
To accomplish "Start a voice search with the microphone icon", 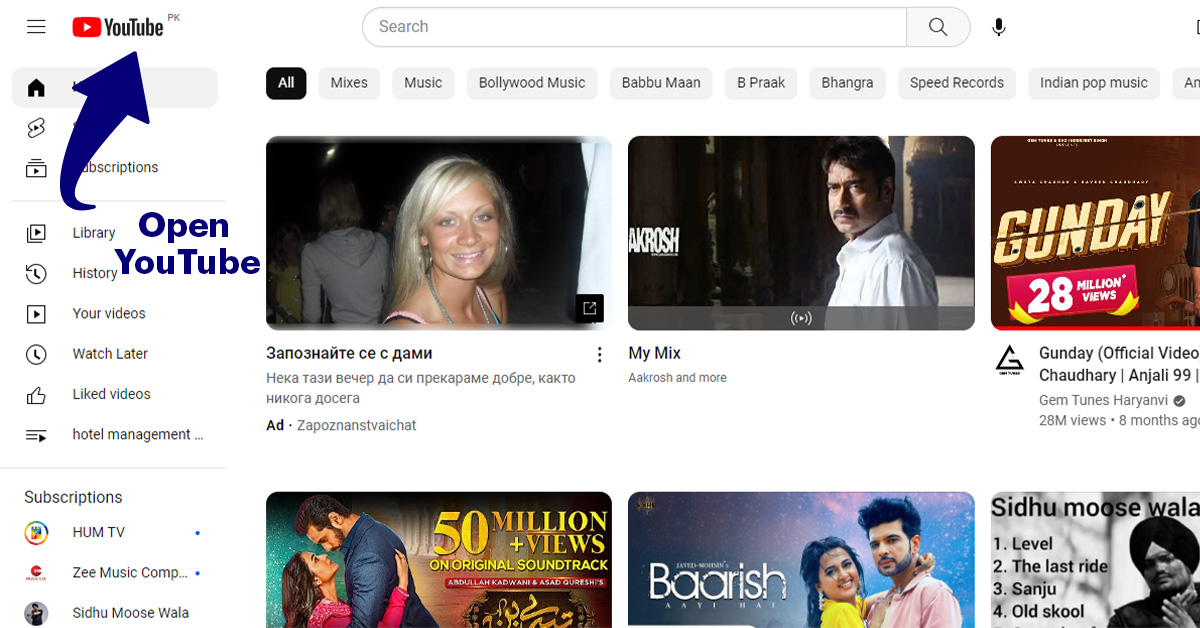I will [x=998, y=27].
